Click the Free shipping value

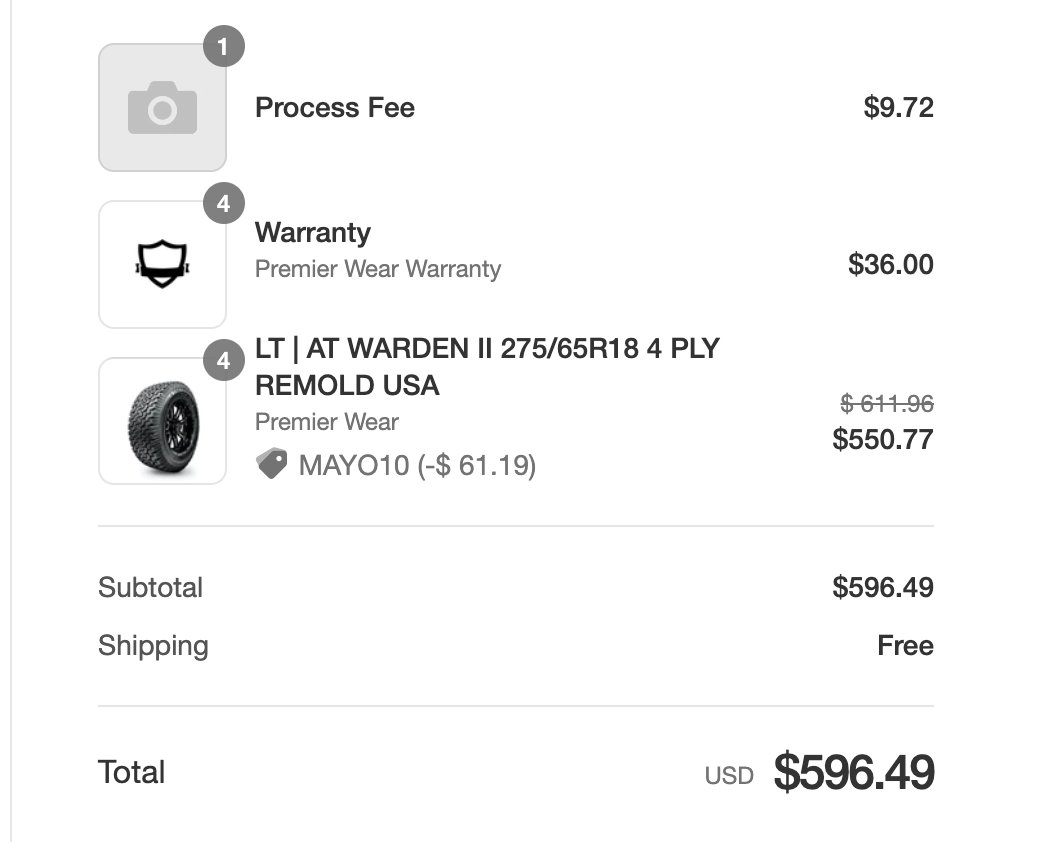pos(905,645)
